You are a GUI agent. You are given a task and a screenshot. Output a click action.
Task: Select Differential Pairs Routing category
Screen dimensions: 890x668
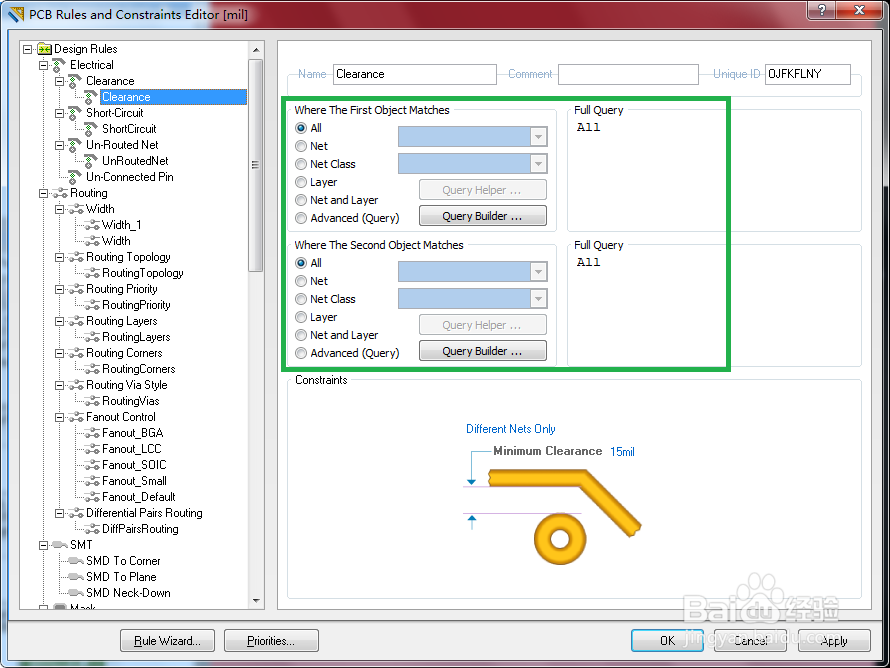click(144, 513)
